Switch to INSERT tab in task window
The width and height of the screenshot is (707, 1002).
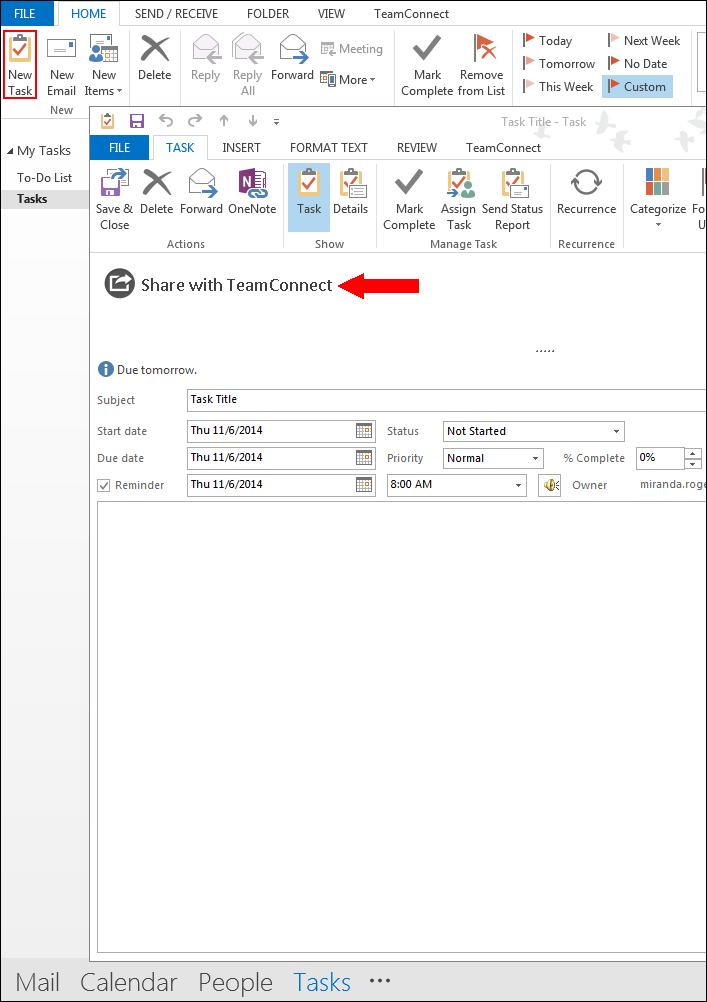(x=241, y=148)
